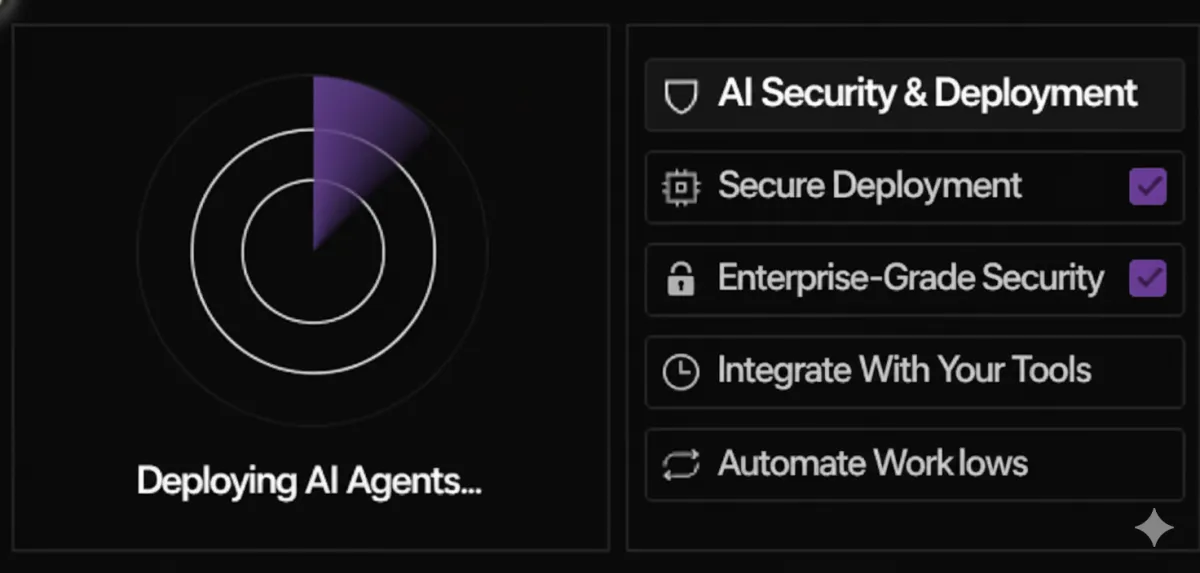Click the Deploying AI Agents status text
Viewport: 1200px width, 573px height.
(x=309, y=482)
